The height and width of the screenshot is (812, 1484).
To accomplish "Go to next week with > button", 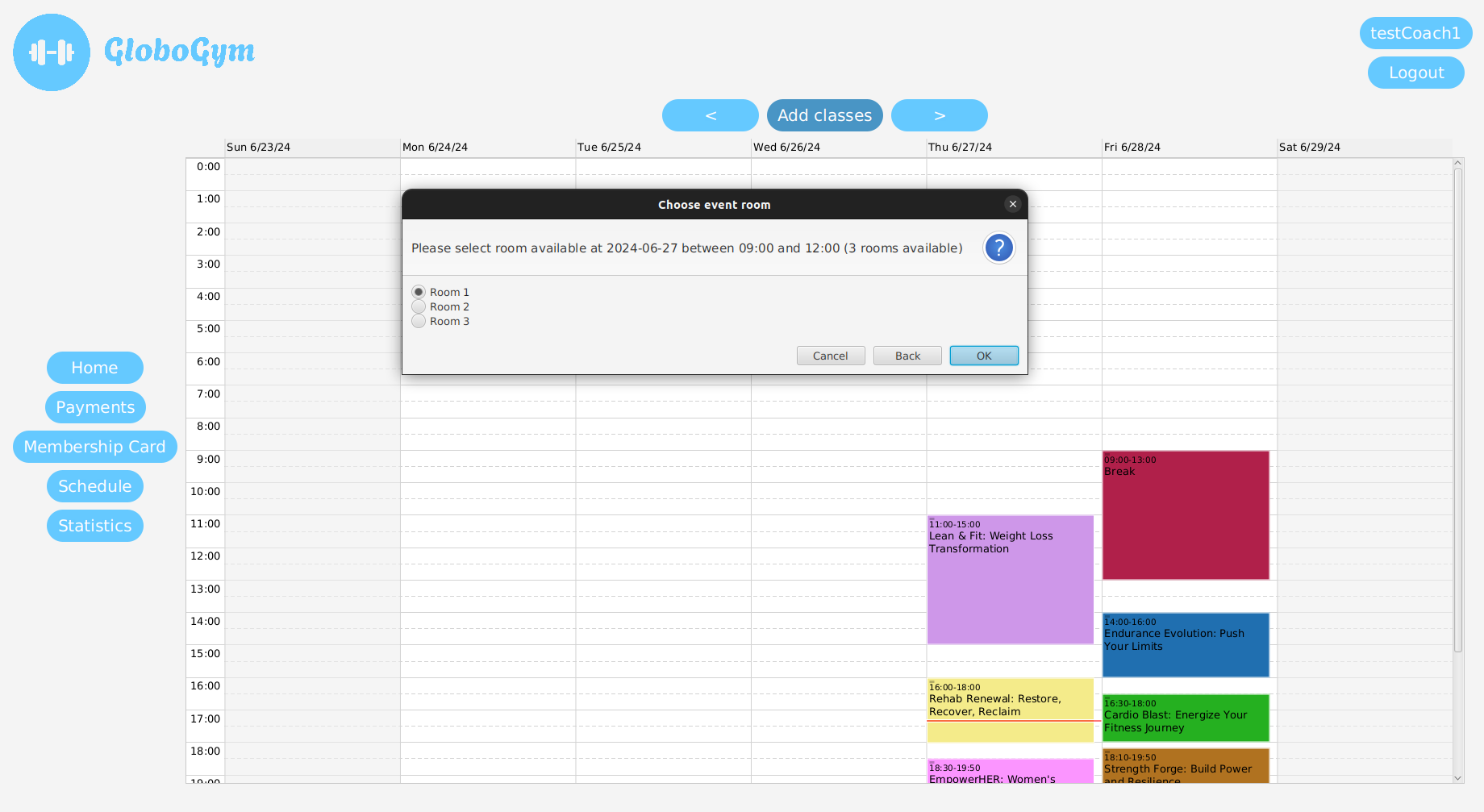I will tap(939, 115).
